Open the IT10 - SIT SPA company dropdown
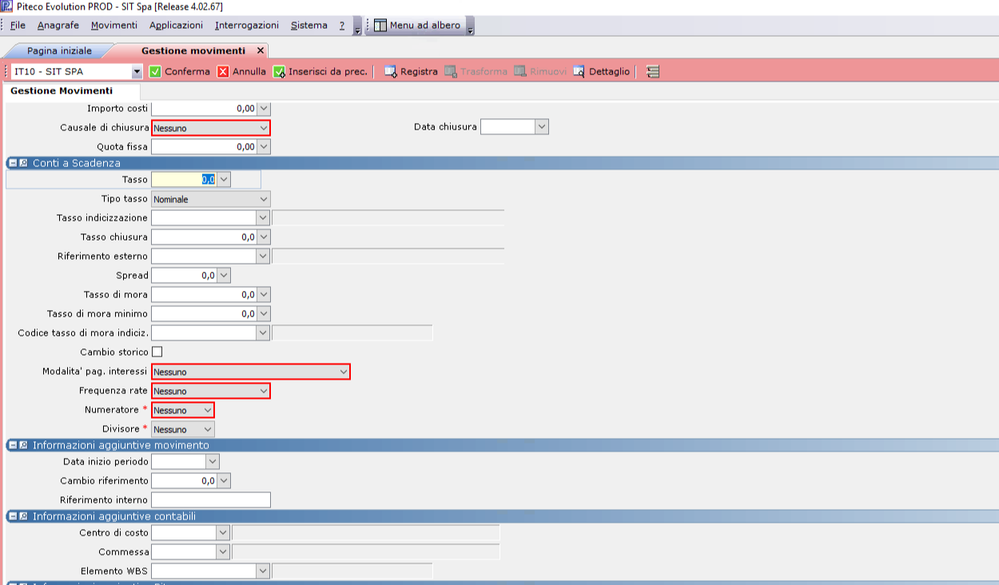The image size is (999, 585). [x=137, y=72]
